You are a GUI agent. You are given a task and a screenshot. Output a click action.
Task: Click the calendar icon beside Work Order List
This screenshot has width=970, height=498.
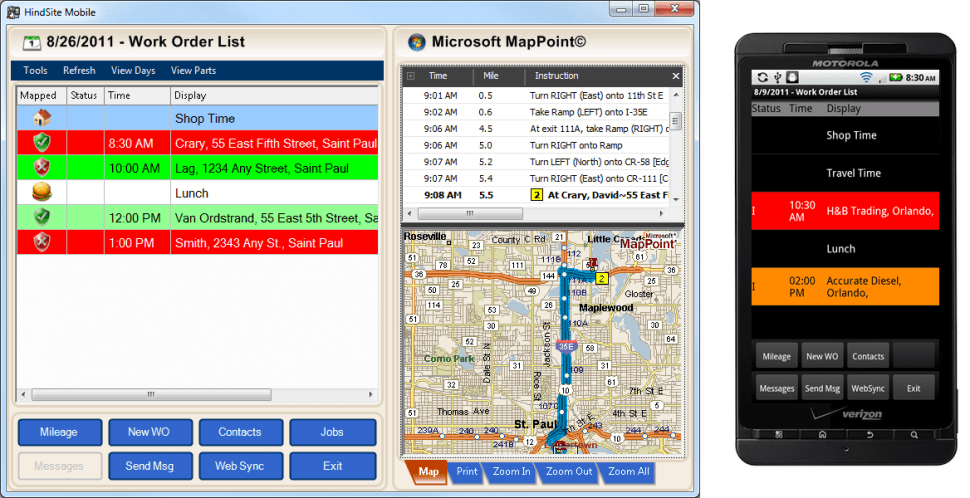point(32,43)
